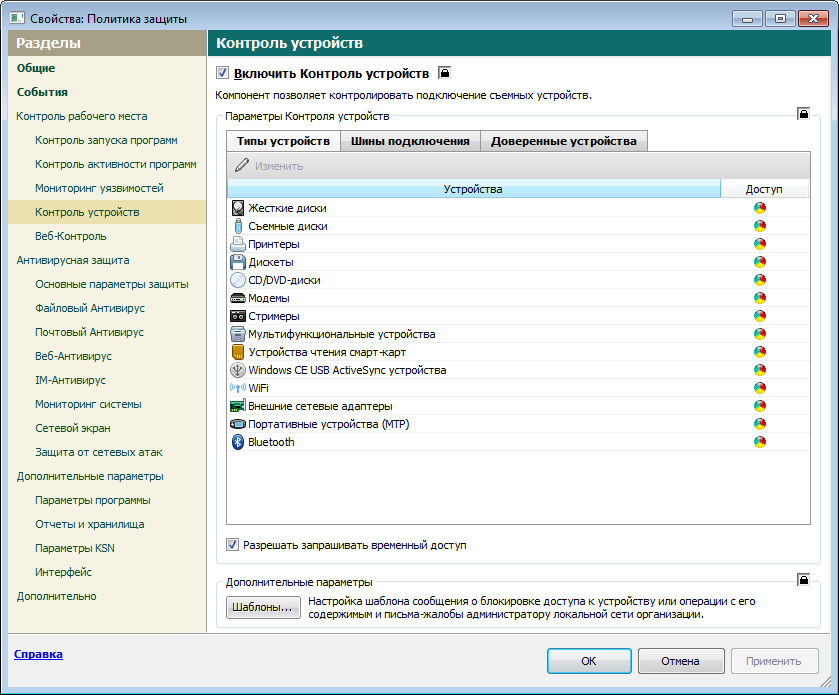Open Контроль запуска программ
The height and width of the screenshot is (695, 839).
click(106, 140)
